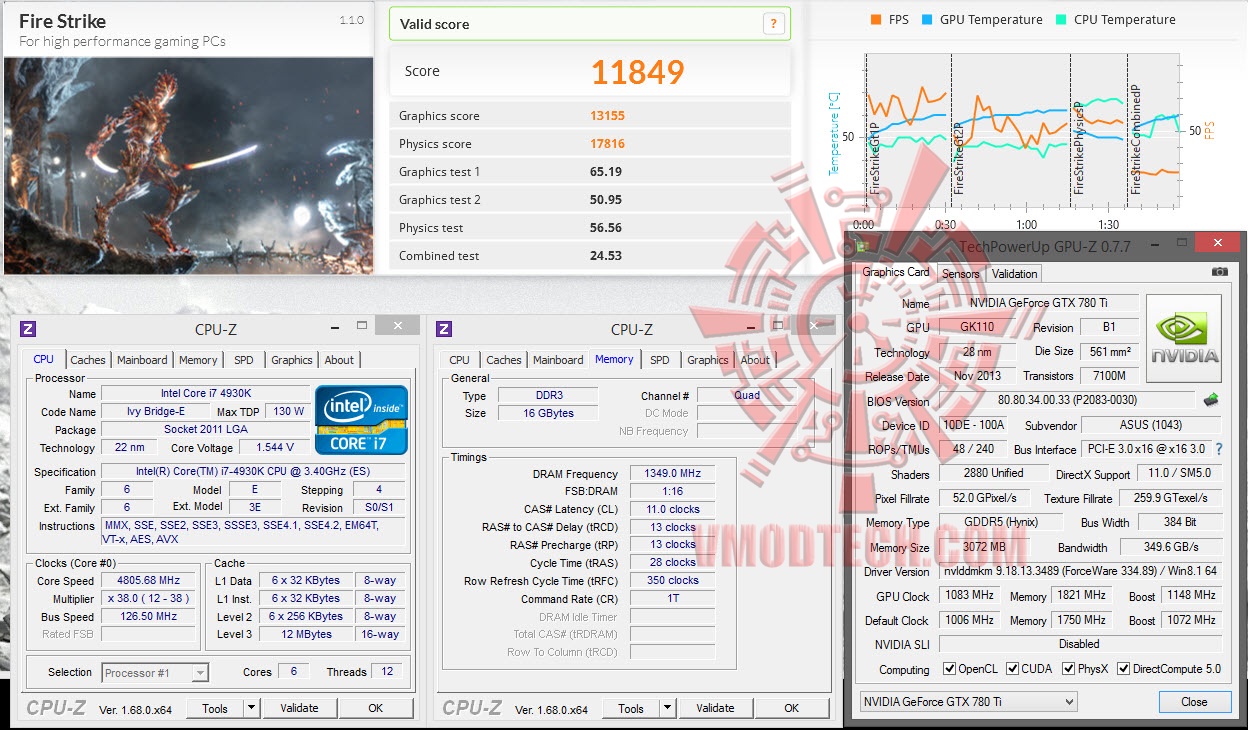Click the NVIDIA logo in GPU-Z
The height and width of the screenshot is (730, 1248).
pyautogui.click(x=1184, y=338)
